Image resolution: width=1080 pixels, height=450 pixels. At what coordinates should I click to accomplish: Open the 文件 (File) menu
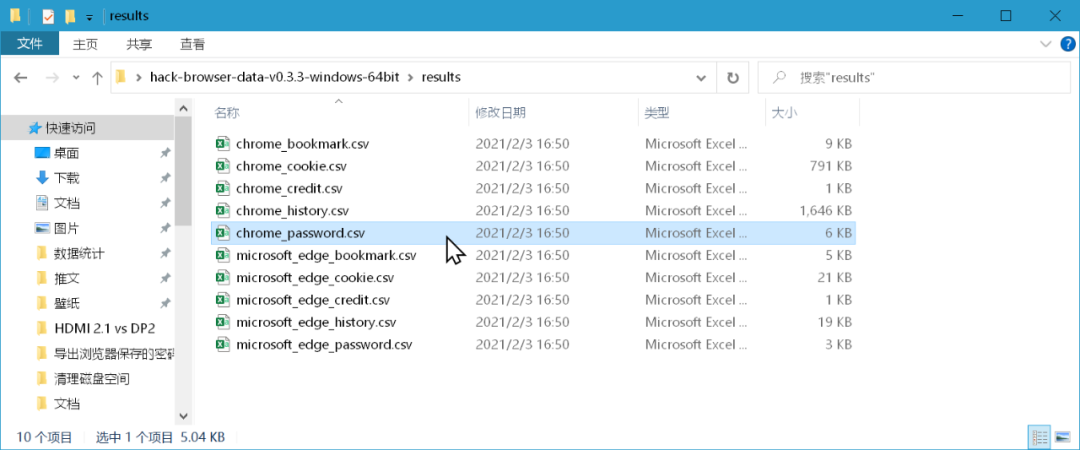[30, 44]
